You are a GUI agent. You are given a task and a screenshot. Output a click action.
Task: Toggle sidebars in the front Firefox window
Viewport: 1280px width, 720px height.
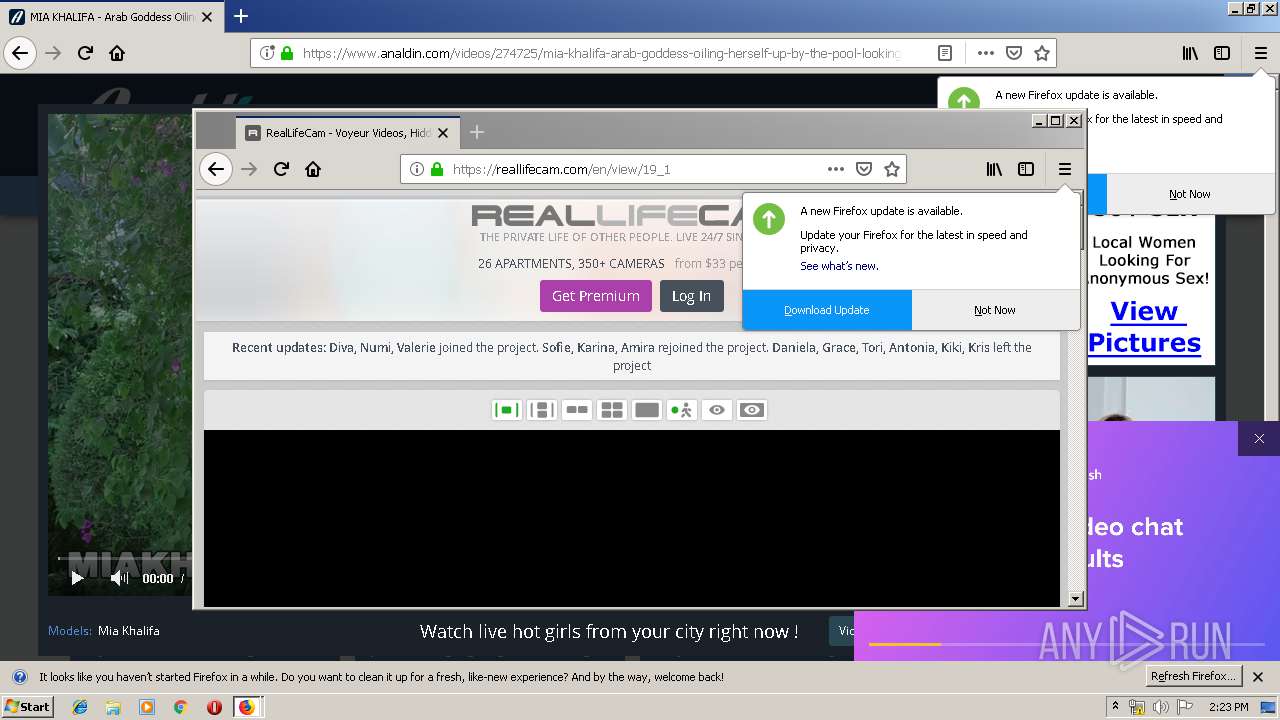point(1026,169)
